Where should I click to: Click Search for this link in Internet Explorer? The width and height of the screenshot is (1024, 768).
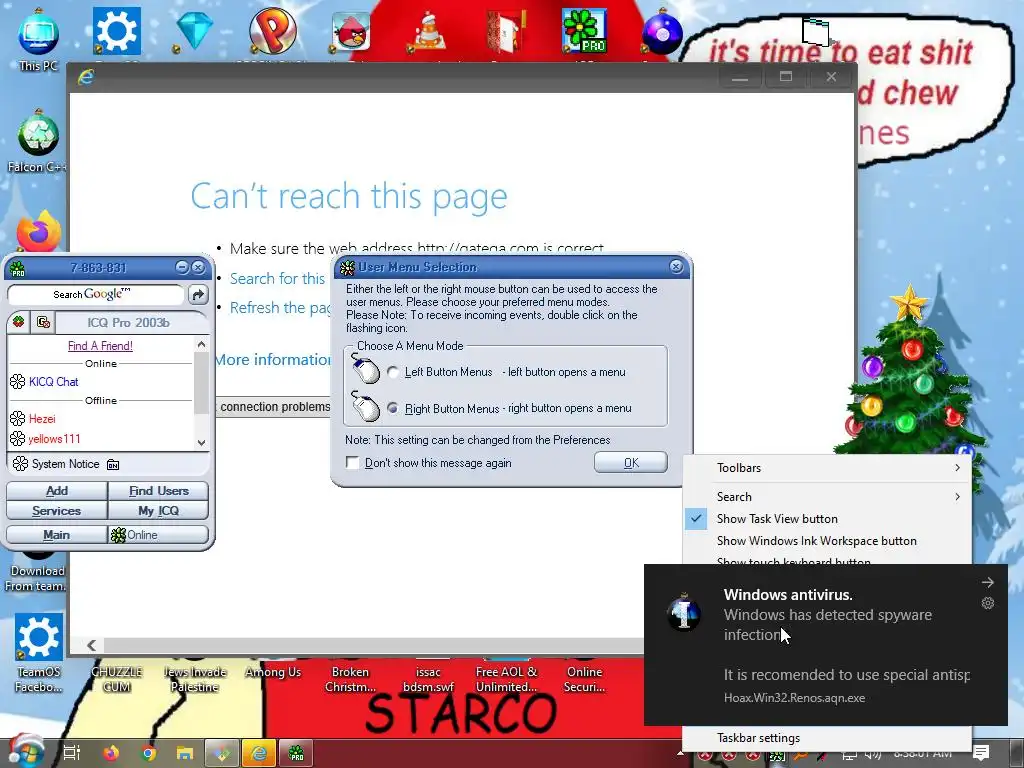[x=277, y=278]
